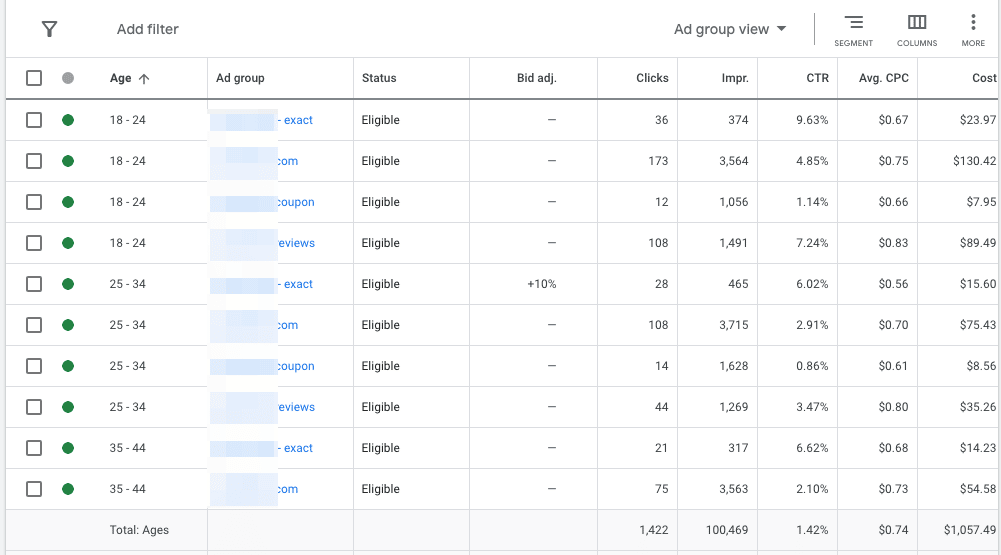Click the filter funnel icon

click(x=49, y=29)
